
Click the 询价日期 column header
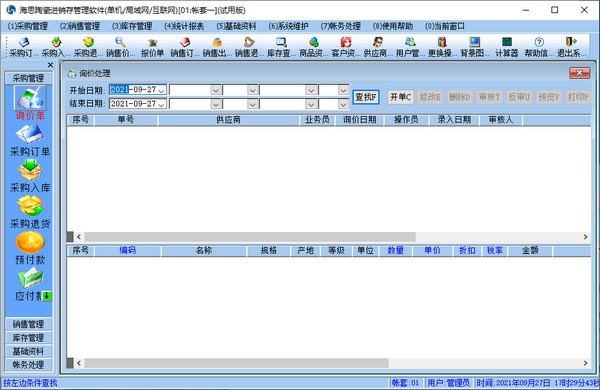(359, 120)
